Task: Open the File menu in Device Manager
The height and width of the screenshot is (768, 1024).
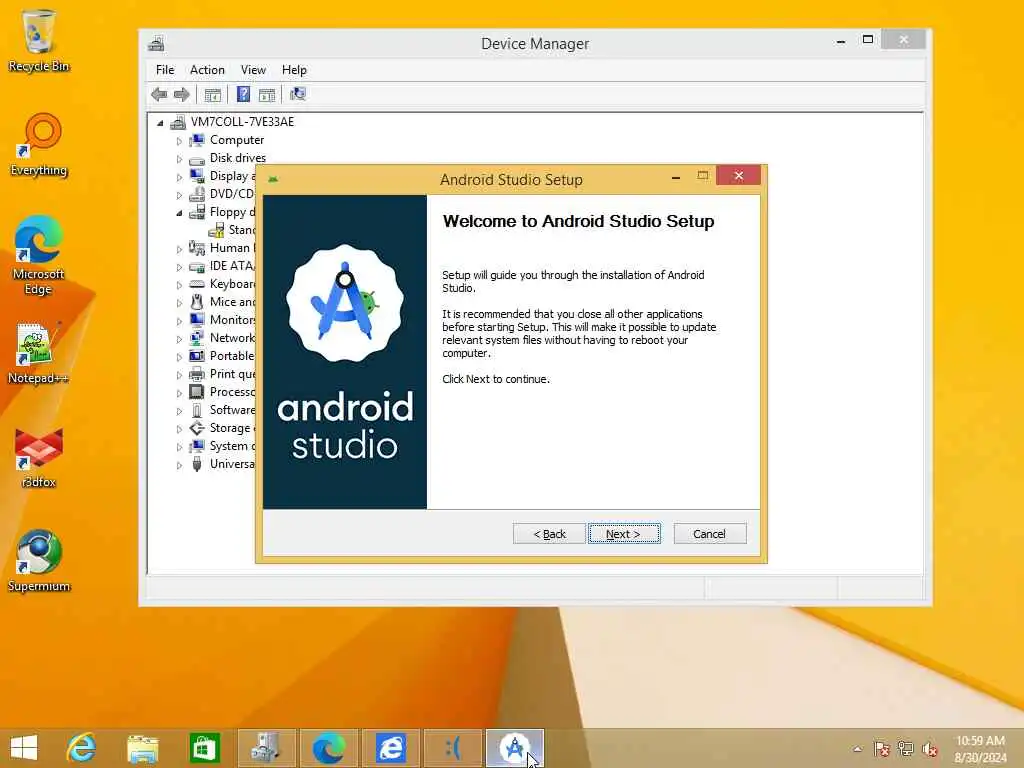Action: point(165,70)
